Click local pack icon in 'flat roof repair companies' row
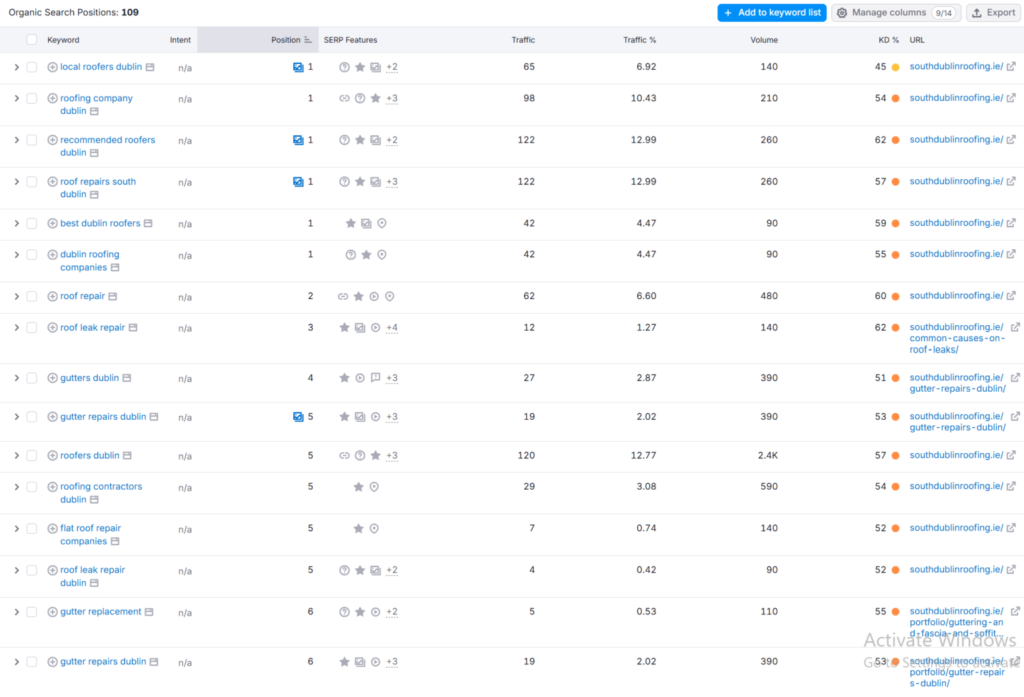The height and width of the screenshot is (697, 1024). (374, 528)
